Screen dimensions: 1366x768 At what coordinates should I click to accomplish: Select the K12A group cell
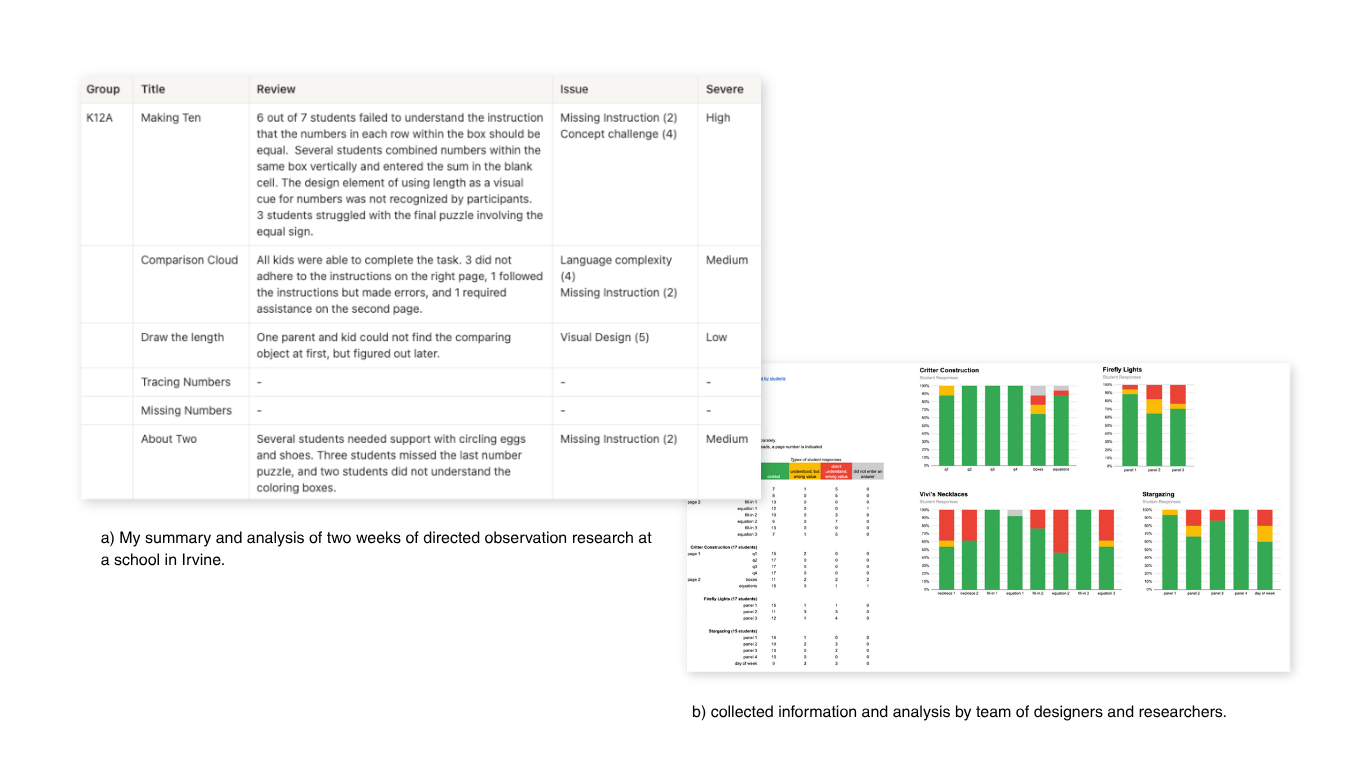pos(100,118)
